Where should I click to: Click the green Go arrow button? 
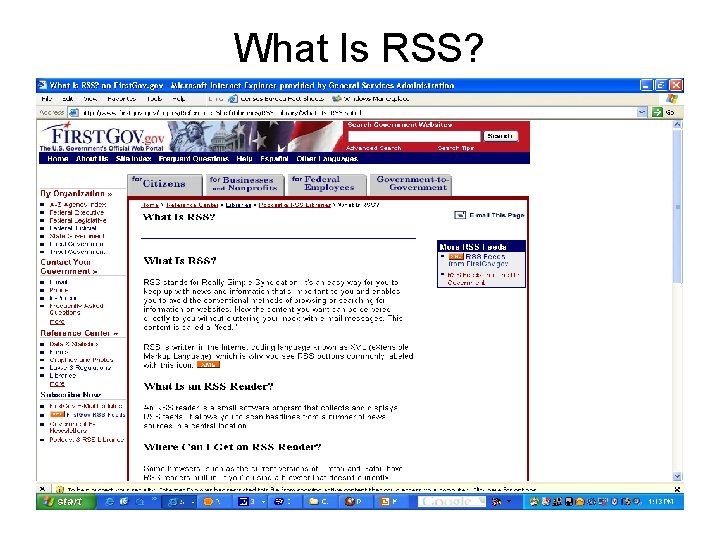(x=657, y=112)
